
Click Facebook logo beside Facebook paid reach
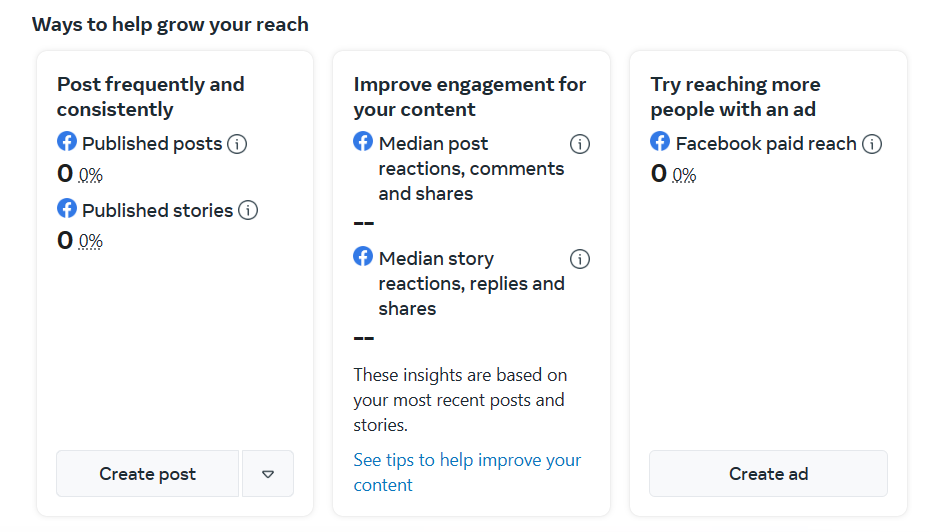(x=660, y=142)
